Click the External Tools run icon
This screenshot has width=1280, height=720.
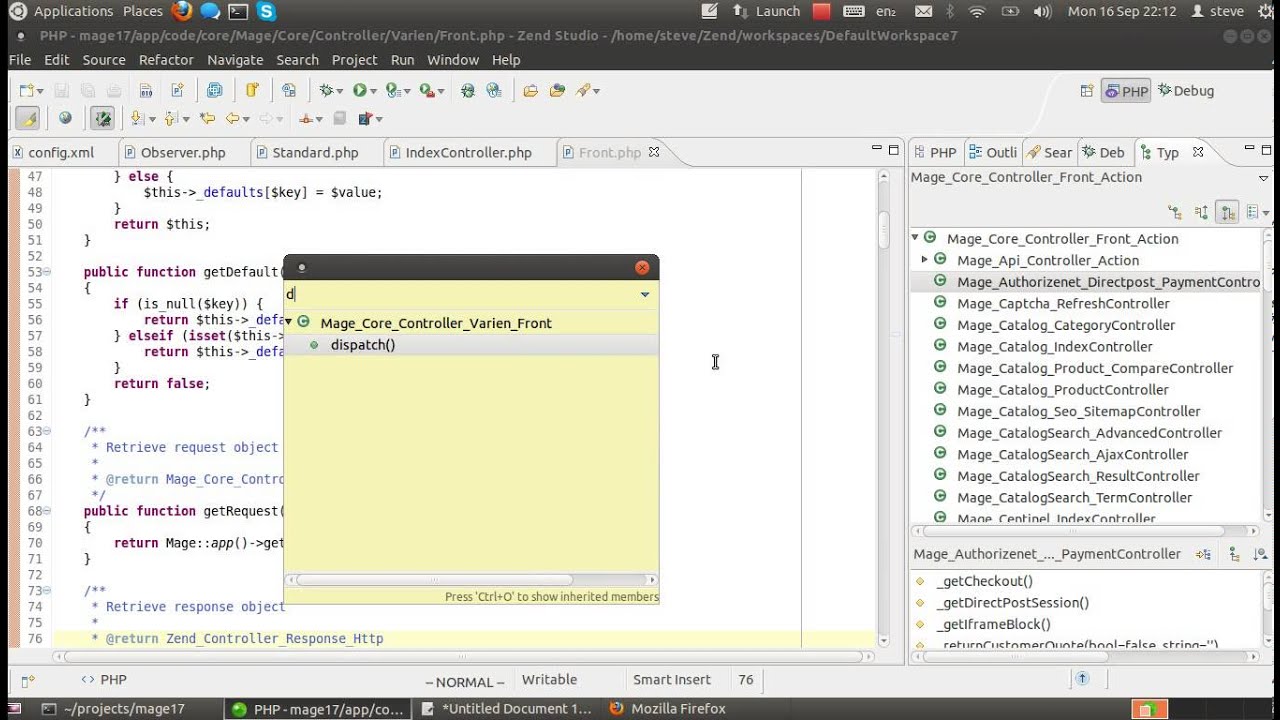coord(426,91)
